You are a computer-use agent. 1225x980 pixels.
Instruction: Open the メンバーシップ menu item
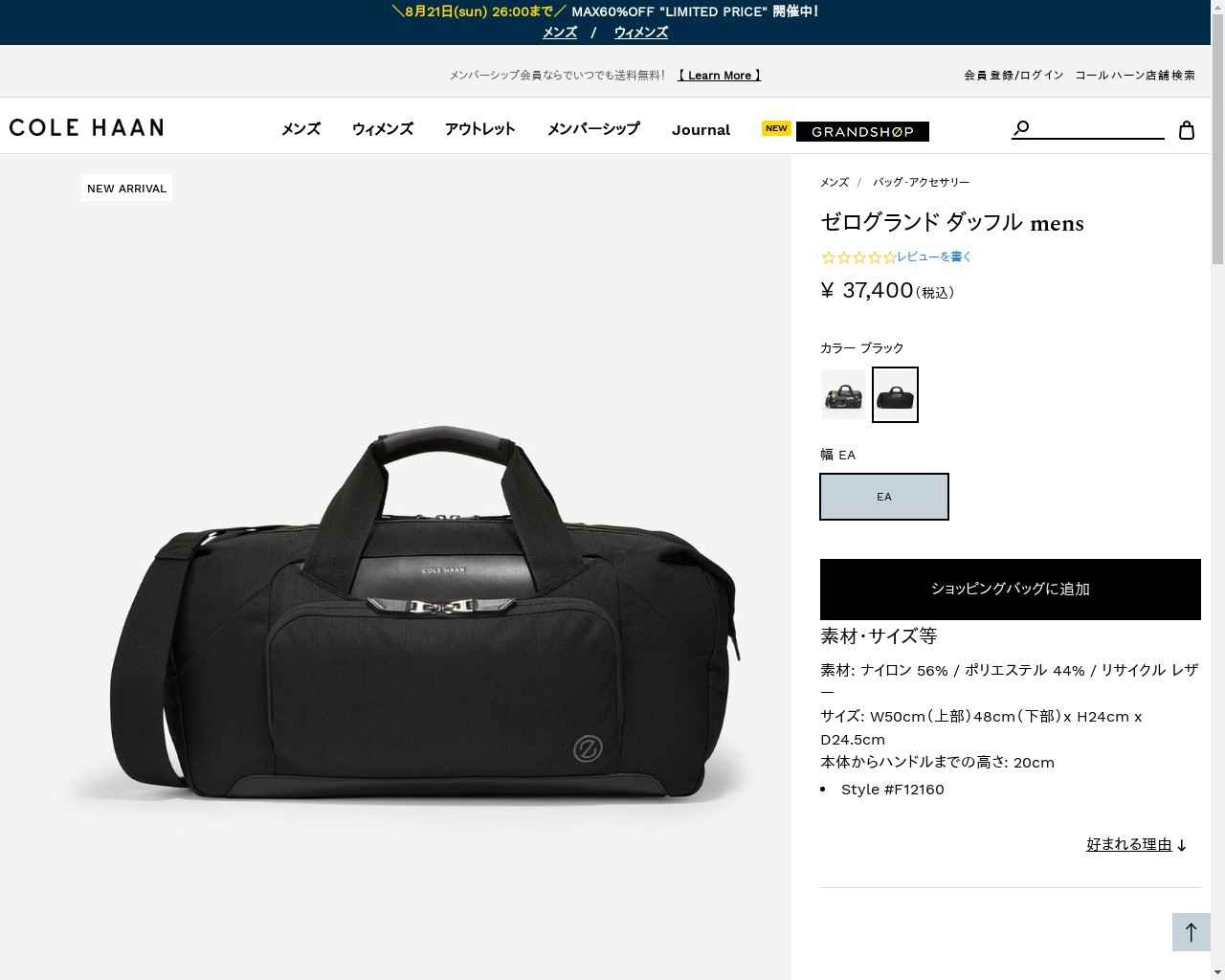click(x=593, y=129)
